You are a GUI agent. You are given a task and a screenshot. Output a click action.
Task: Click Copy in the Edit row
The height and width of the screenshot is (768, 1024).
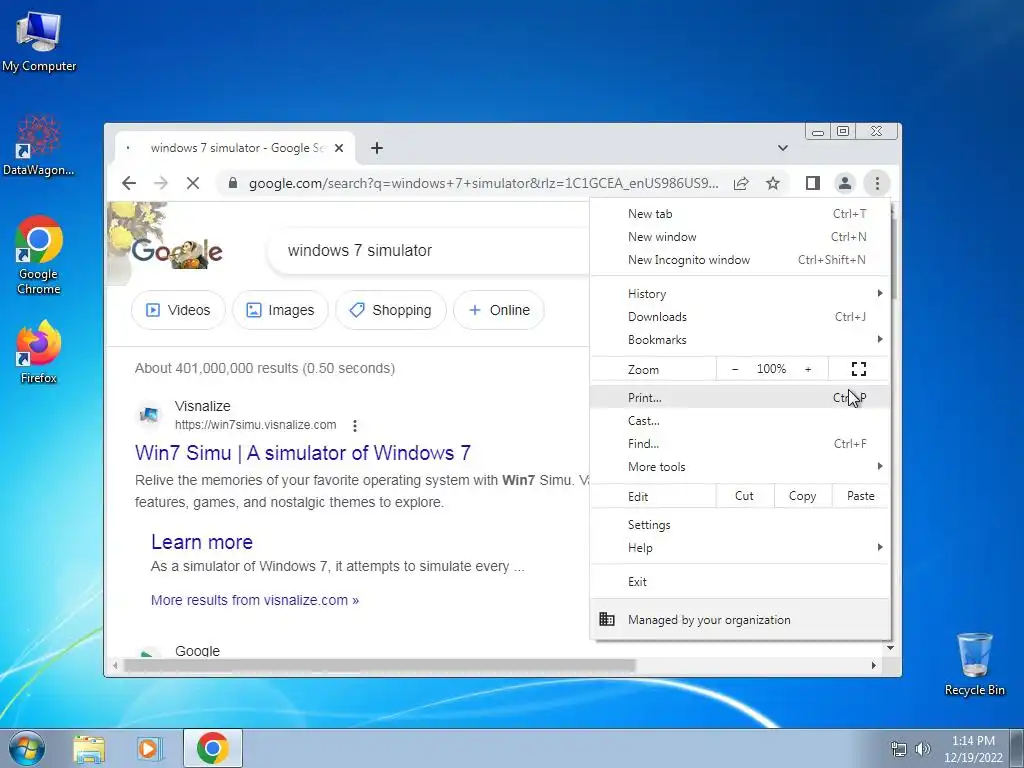point(803,496)
